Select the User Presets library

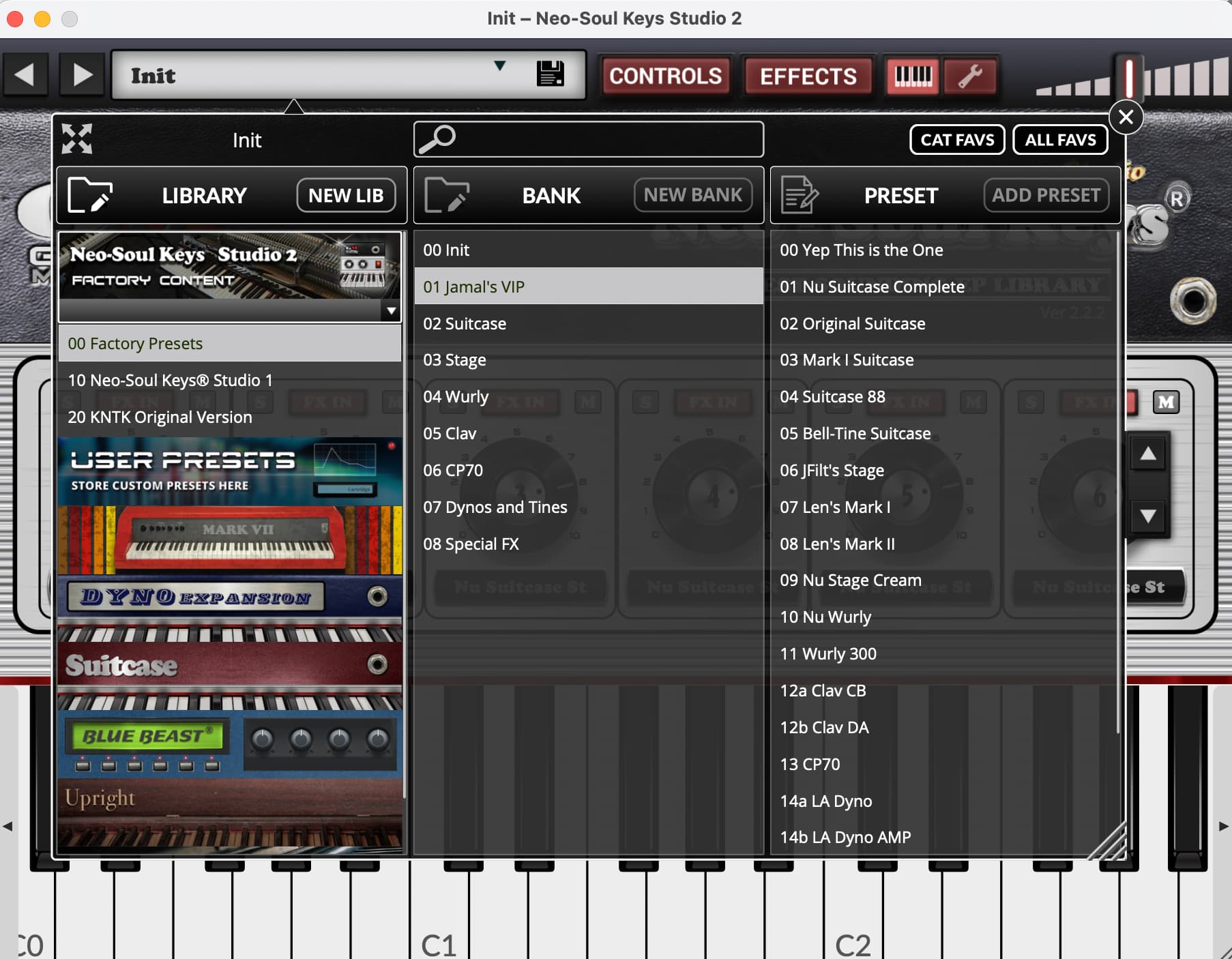[x=230, y=471]
